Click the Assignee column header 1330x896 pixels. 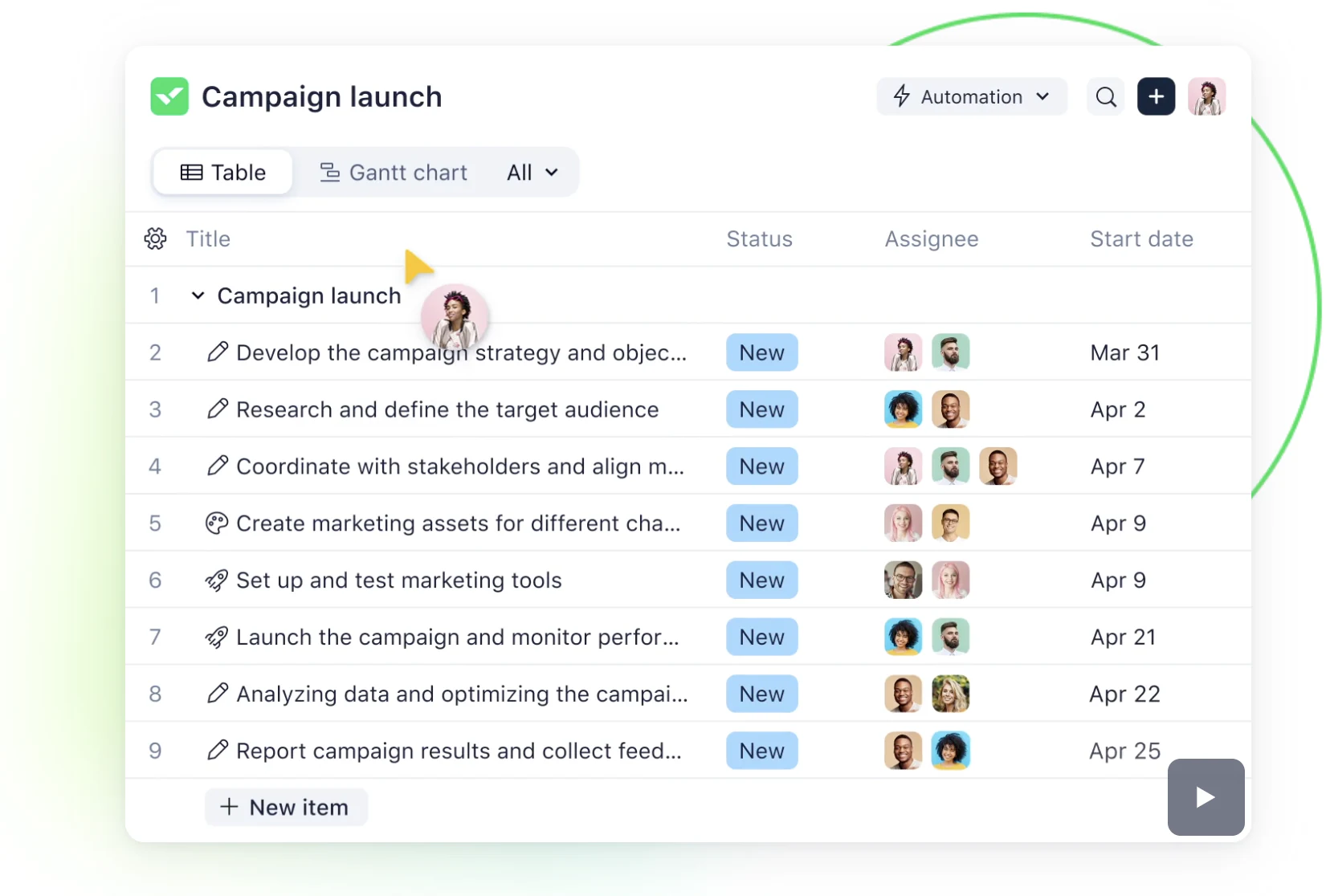point(932,238)
